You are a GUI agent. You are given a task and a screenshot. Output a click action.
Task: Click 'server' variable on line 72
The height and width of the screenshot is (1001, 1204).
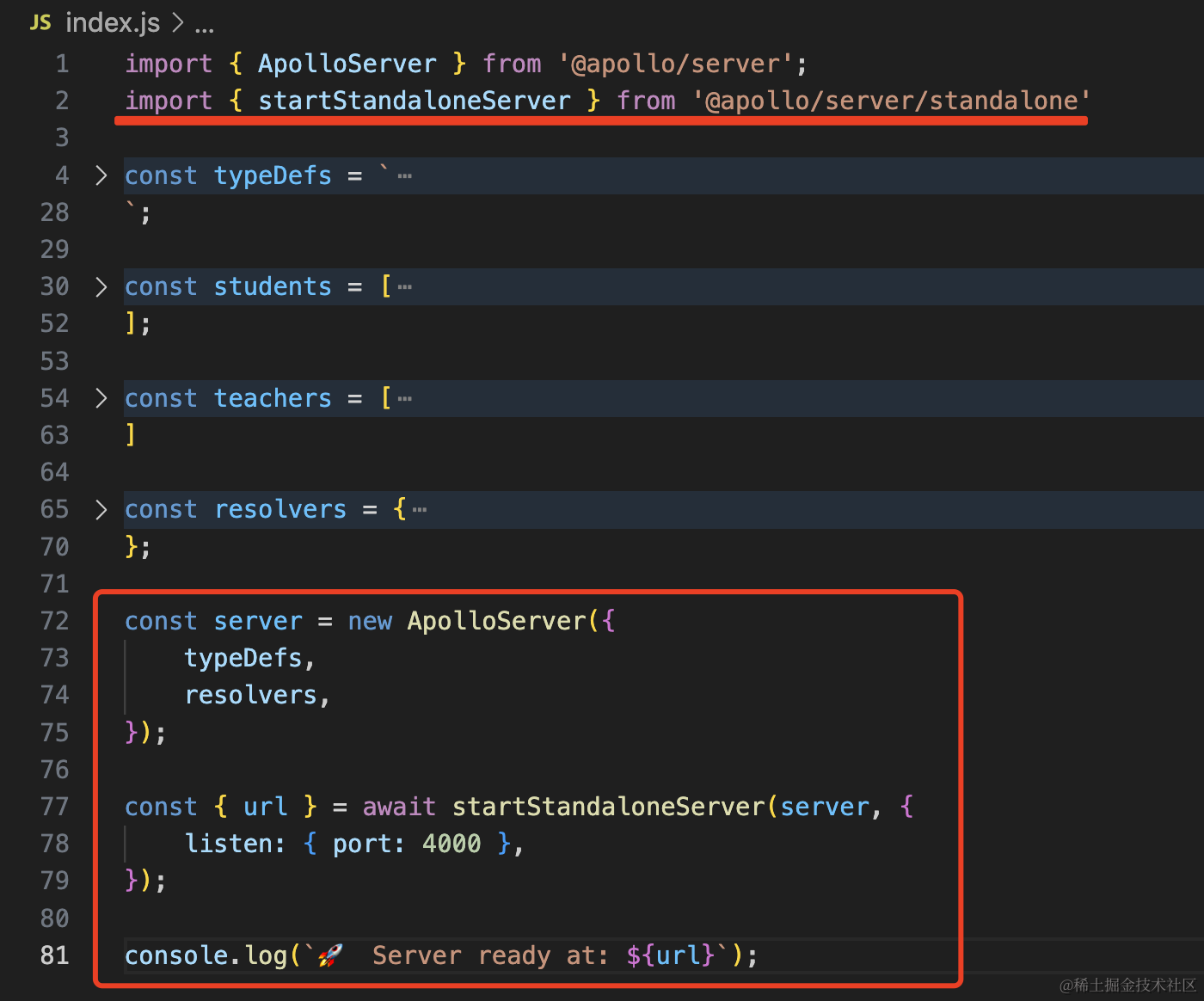coord(258,621)
